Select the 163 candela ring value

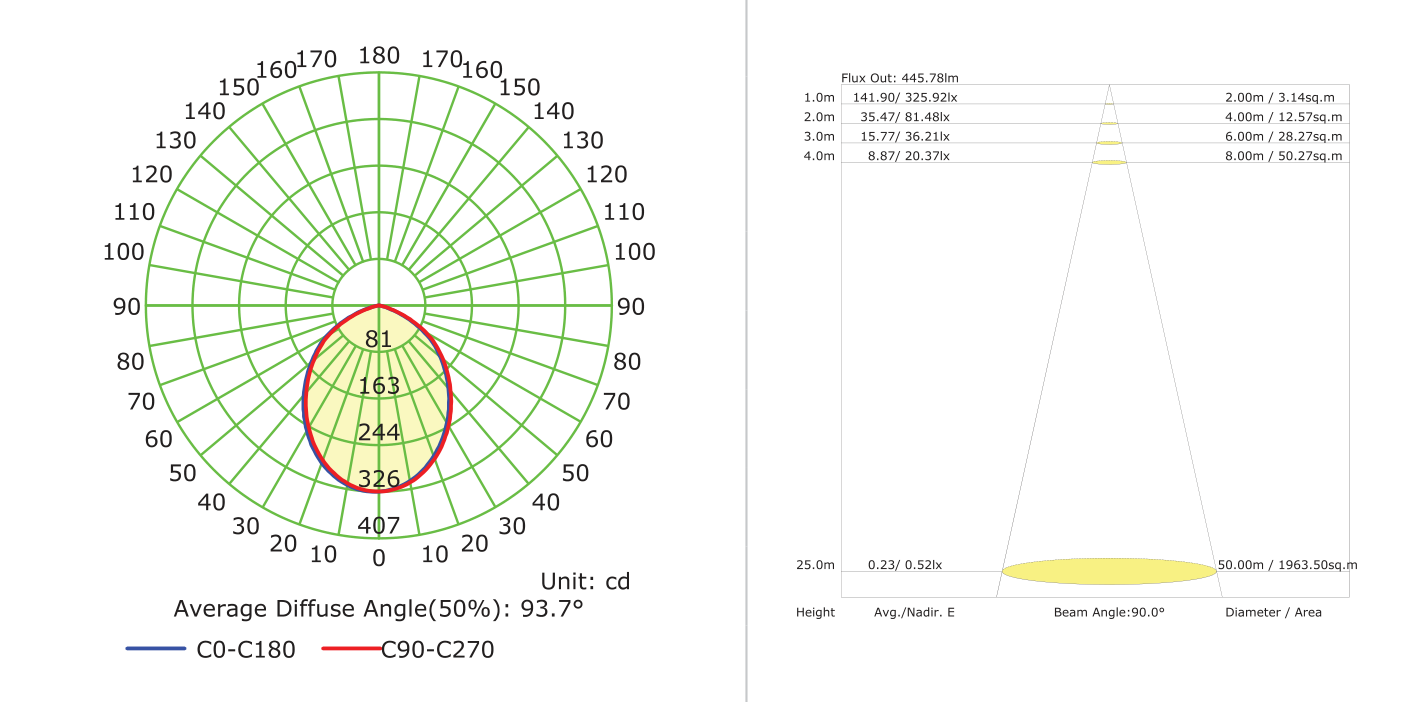[379, 386]
